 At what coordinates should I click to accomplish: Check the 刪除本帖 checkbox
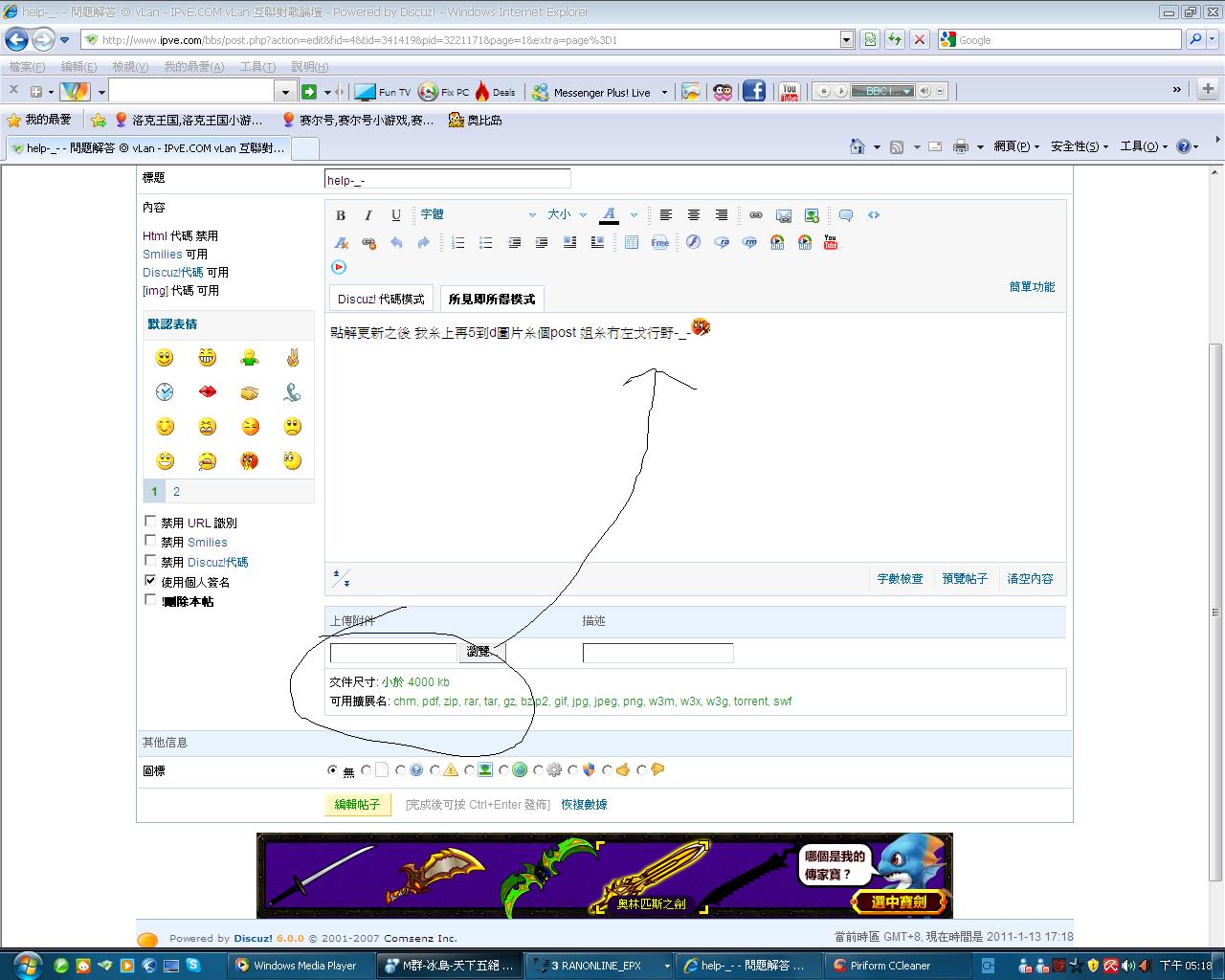pyautogui.click(x=150, y=600)
